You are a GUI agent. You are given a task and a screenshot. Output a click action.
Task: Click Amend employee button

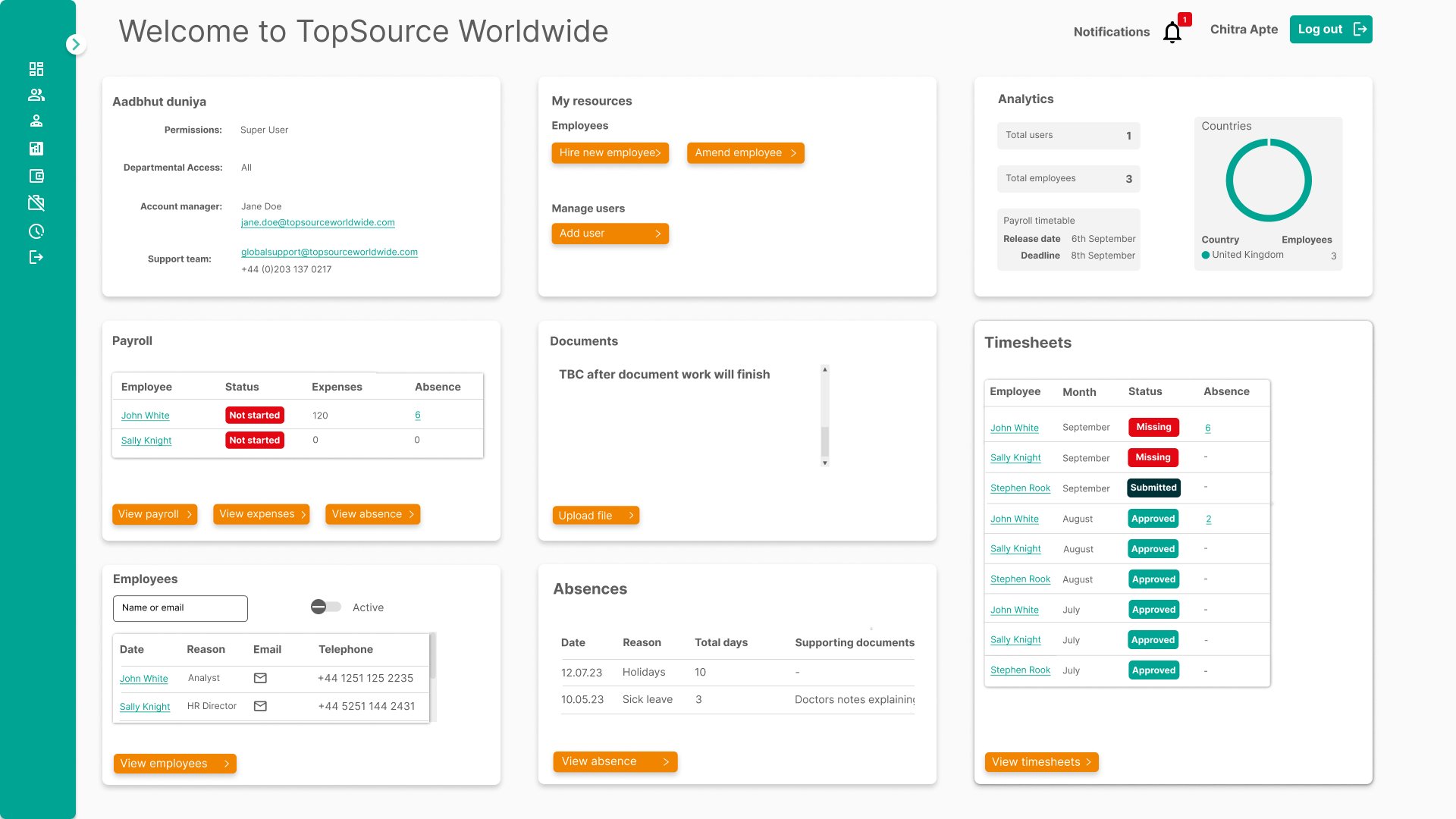tap(745, 153)
